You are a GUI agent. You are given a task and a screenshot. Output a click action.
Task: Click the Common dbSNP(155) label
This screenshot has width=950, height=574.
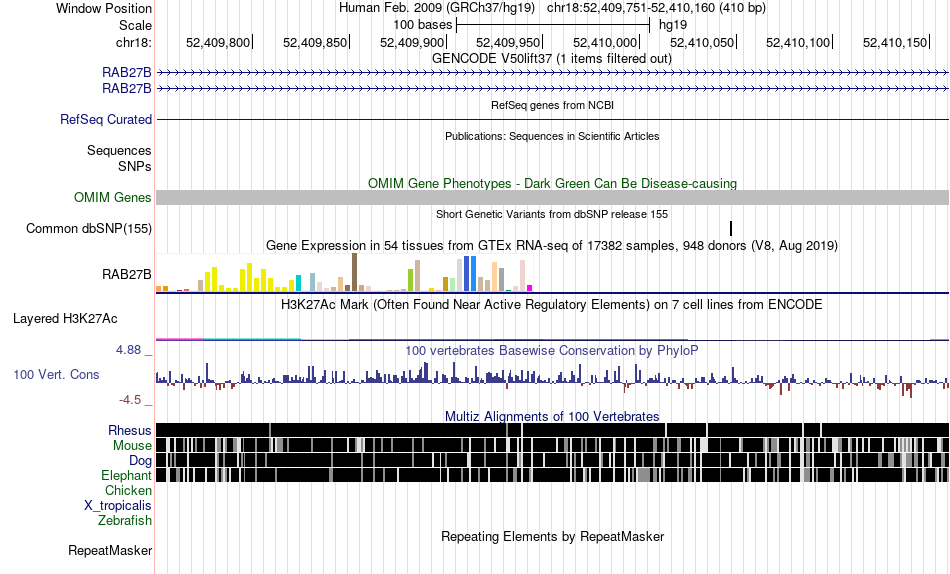[x=89, y=229]
